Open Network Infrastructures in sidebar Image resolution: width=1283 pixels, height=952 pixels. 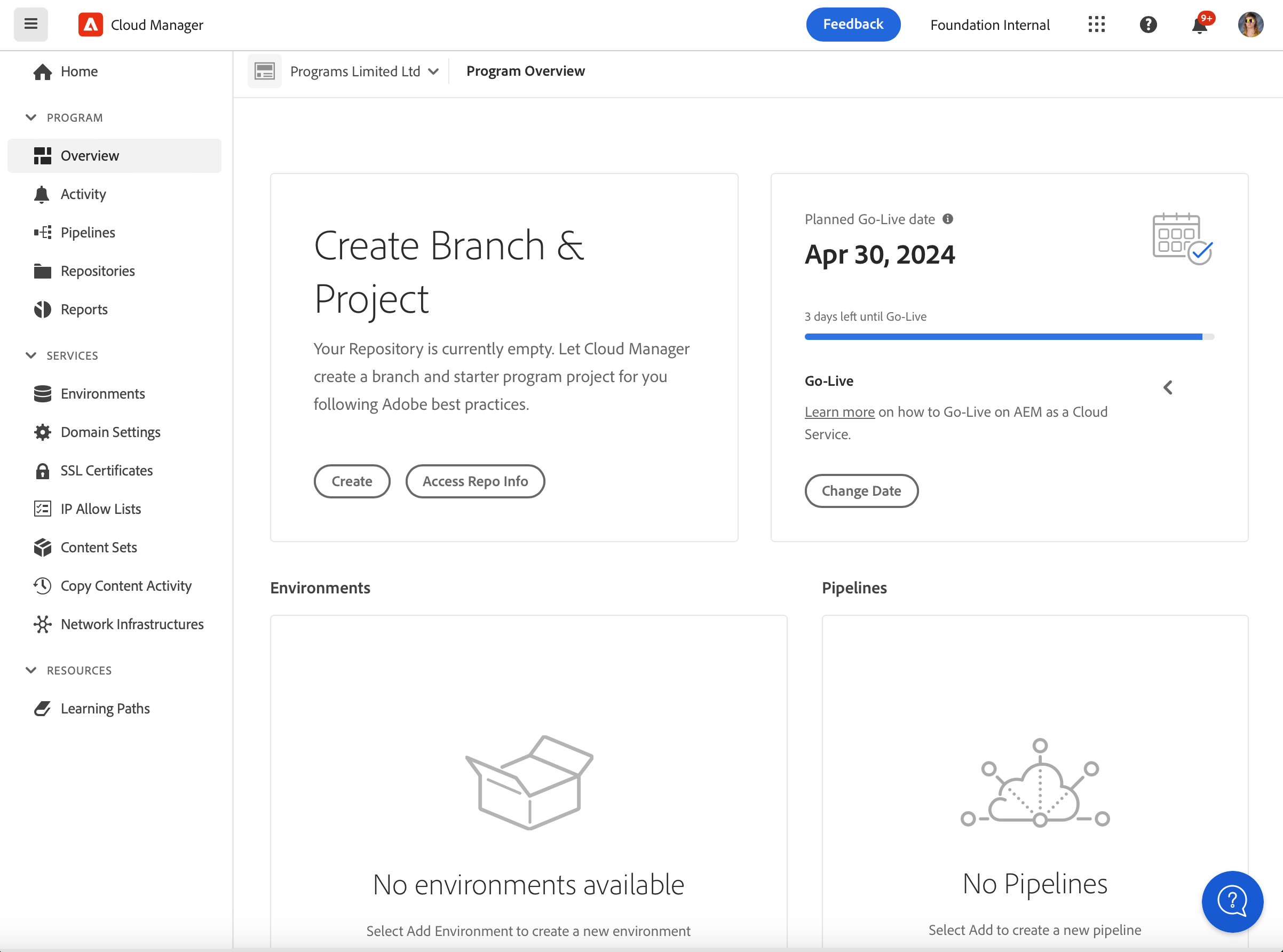click(132, 624)
